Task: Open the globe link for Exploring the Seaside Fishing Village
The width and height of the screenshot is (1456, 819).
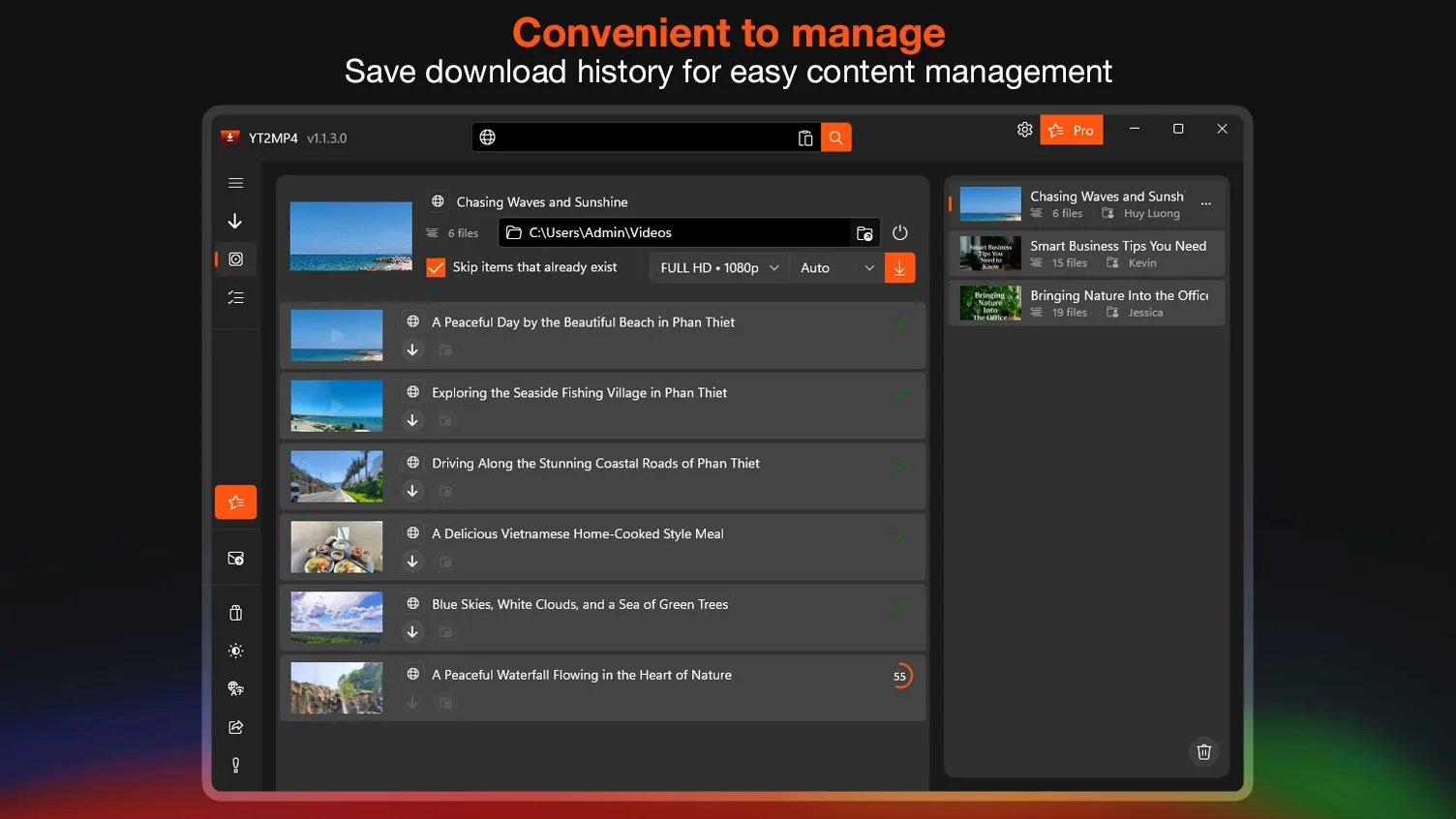Action: (413, 392)
